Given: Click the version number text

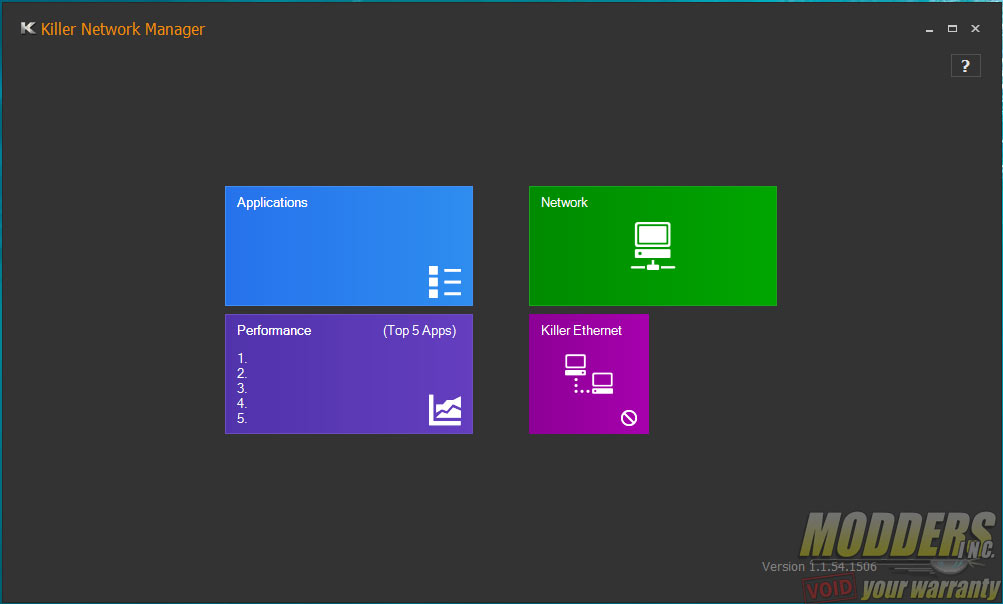Looking at the screenshot, I should click(x=819, y=566).
